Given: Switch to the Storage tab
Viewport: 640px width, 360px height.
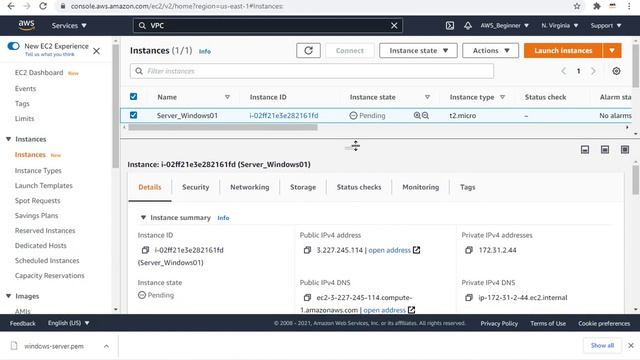Looking at the screenshot, I should 303,187.
